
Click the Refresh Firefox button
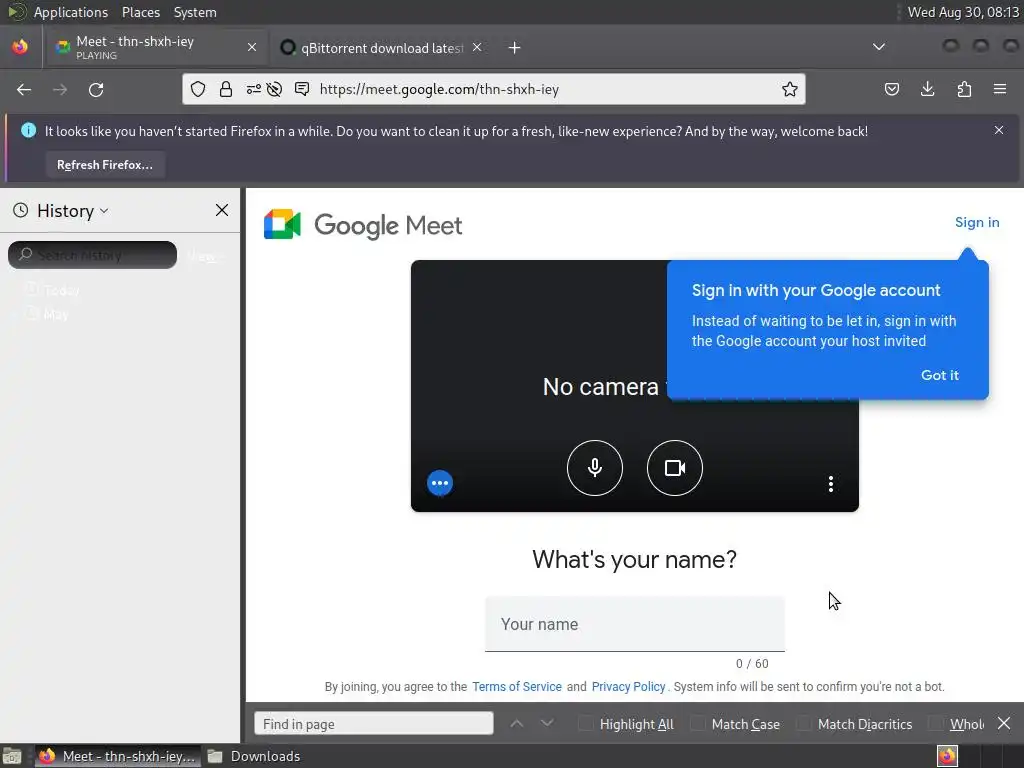tap(104, 165)
